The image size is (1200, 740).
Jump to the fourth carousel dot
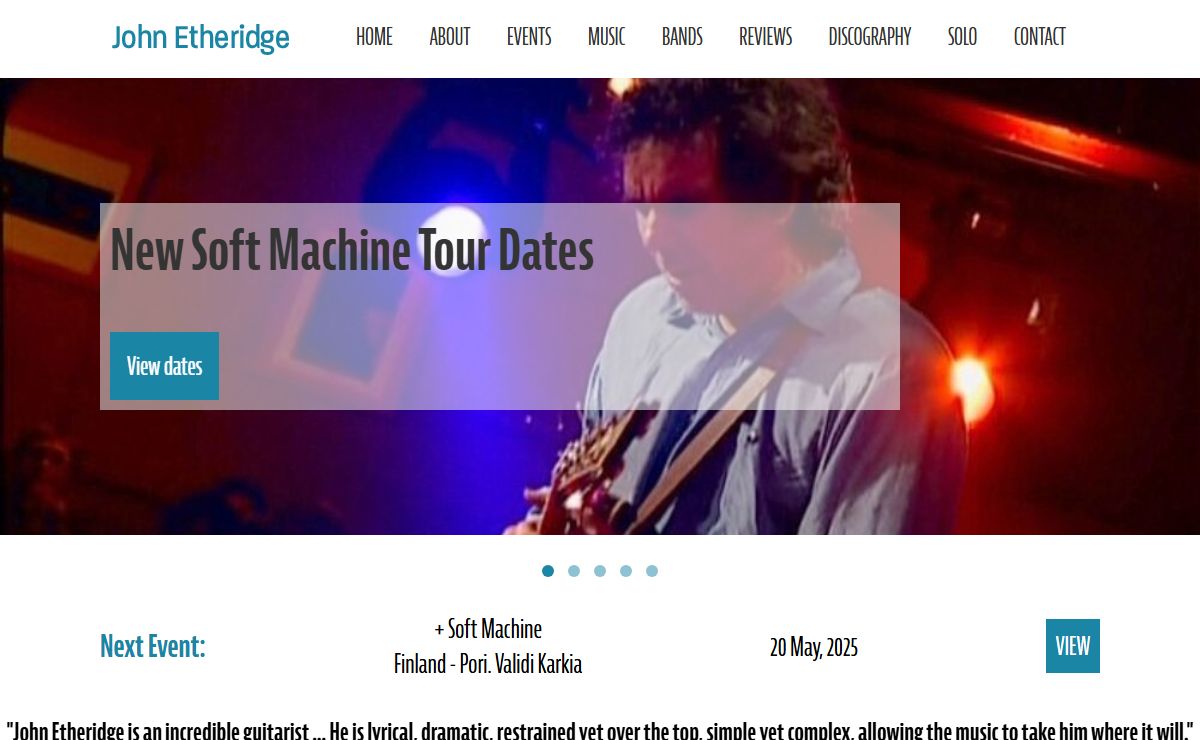click(x=626, y=571)
